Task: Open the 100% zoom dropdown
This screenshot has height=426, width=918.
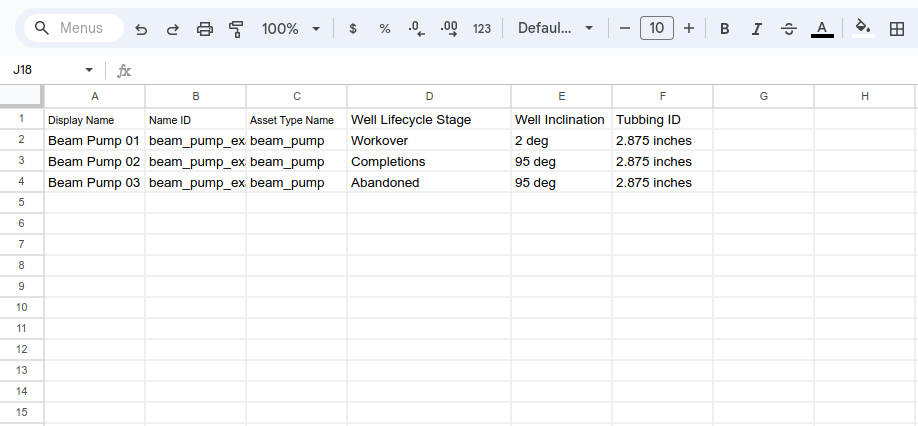Action: [291, 29]
